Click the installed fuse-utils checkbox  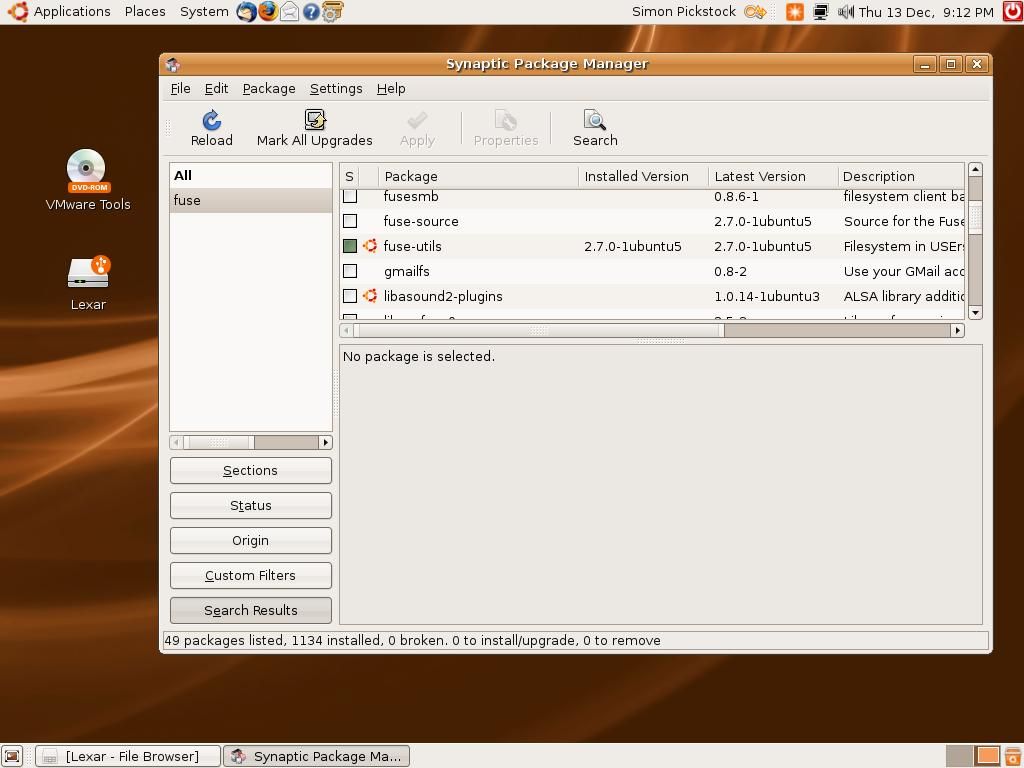coord(350,246)
